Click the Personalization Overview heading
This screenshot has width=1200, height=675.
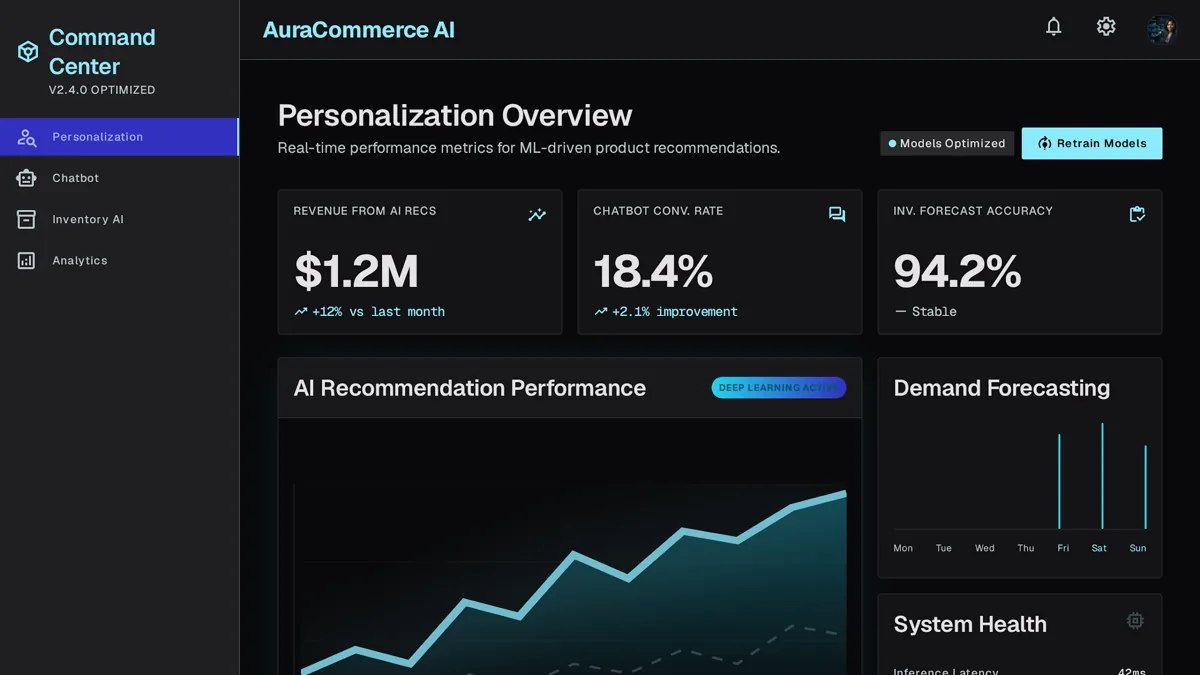pyautogui.click(x=455, y=116)
